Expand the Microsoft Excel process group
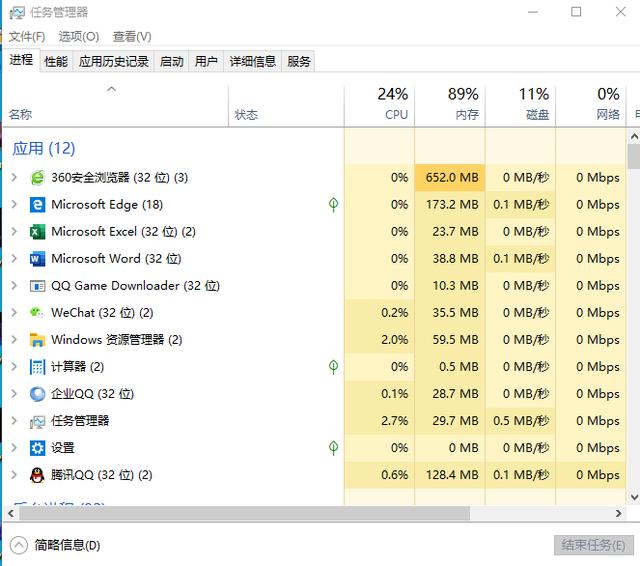Image resolution: width=640 pixels, height=566 pixels. (x=14, y=231)
